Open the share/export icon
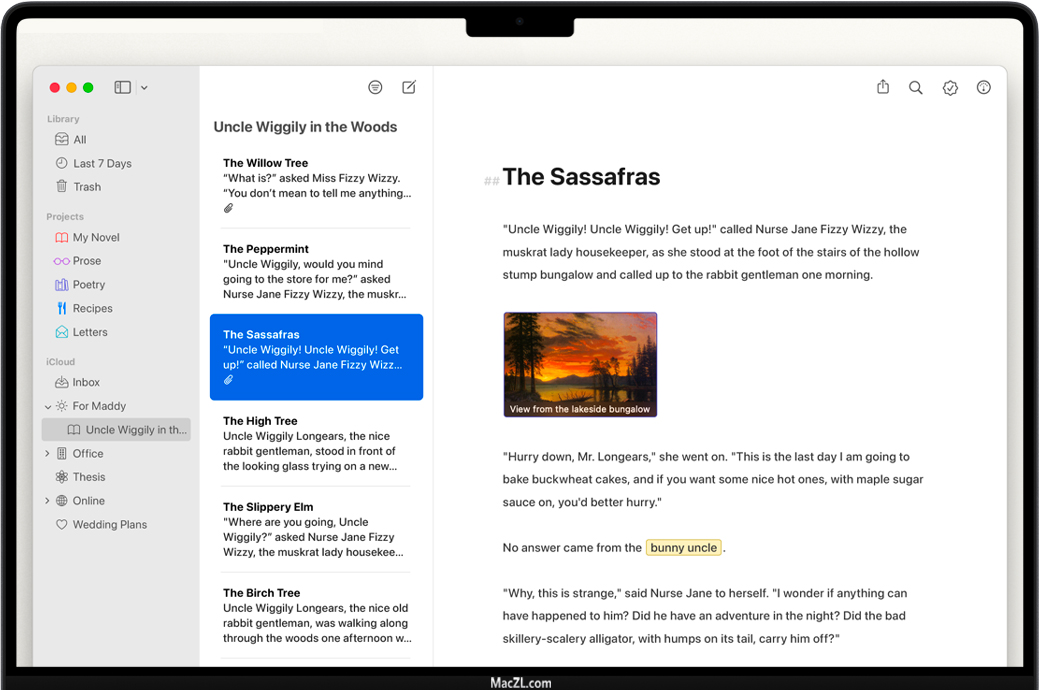The height and width of the screenshot is (690, 1040). click(x=883, y=87)
